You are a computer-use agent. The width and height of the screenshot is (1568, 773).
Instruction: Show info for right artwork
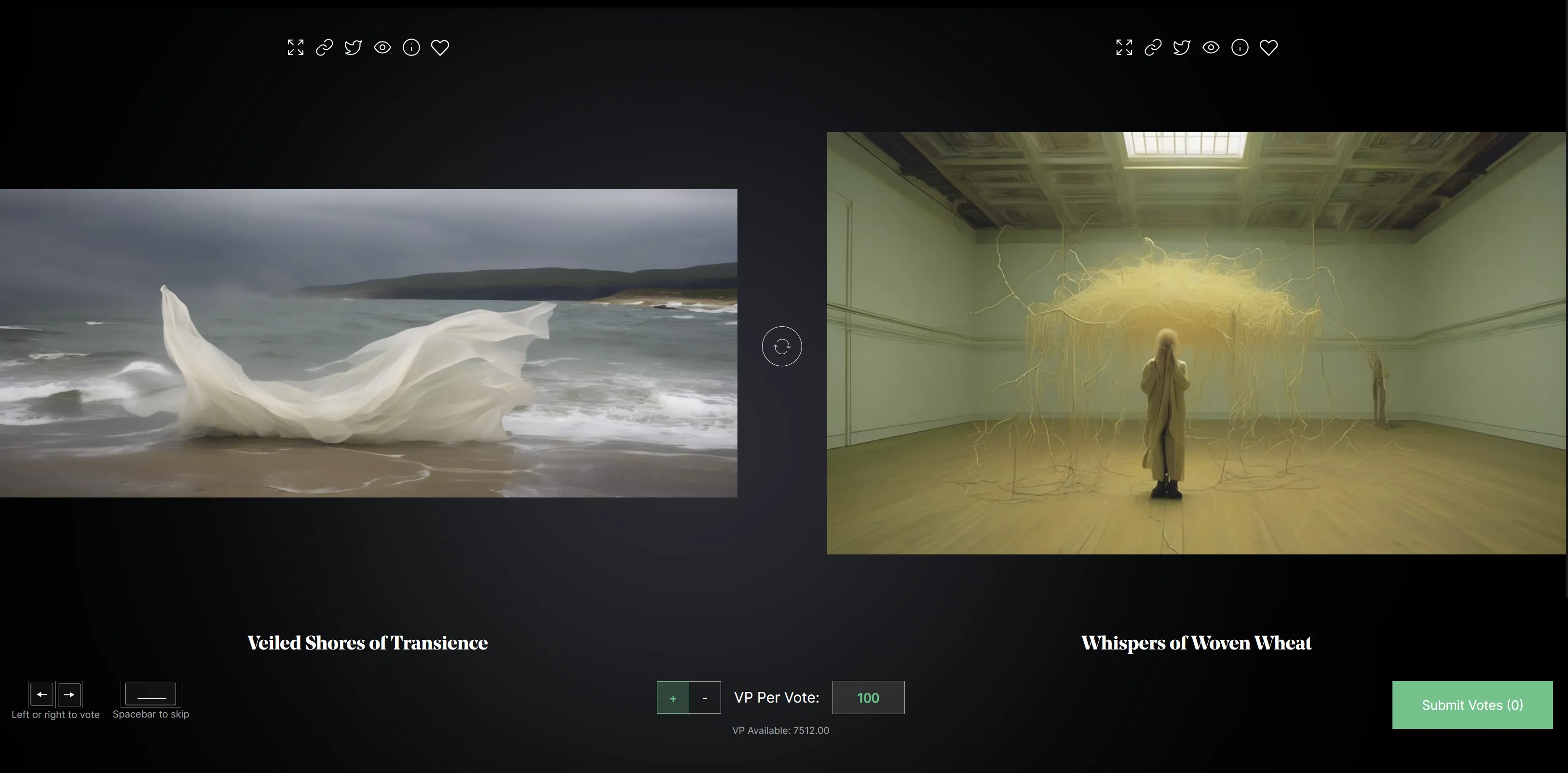(1240, 47)
